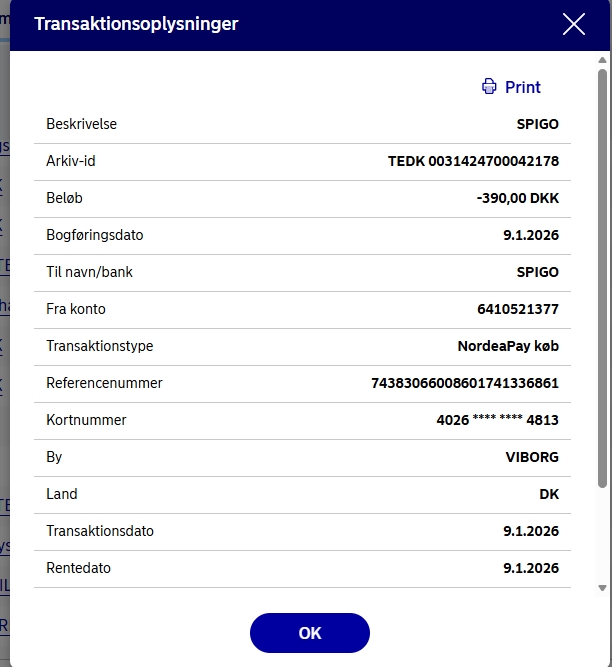Click the printer icon
Screen dimensions: 612x667
489,87
